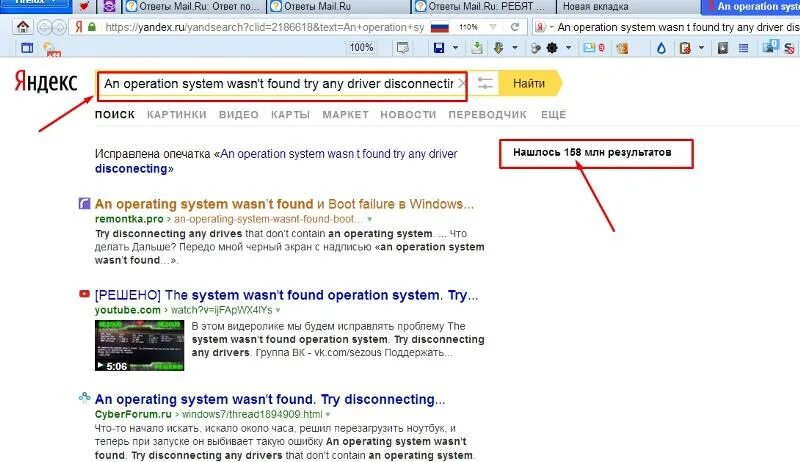This screenshot has height=462, width=800.
Task: Click the Яндекс logo
Action: pyautogui.click(x=46, y=82)
